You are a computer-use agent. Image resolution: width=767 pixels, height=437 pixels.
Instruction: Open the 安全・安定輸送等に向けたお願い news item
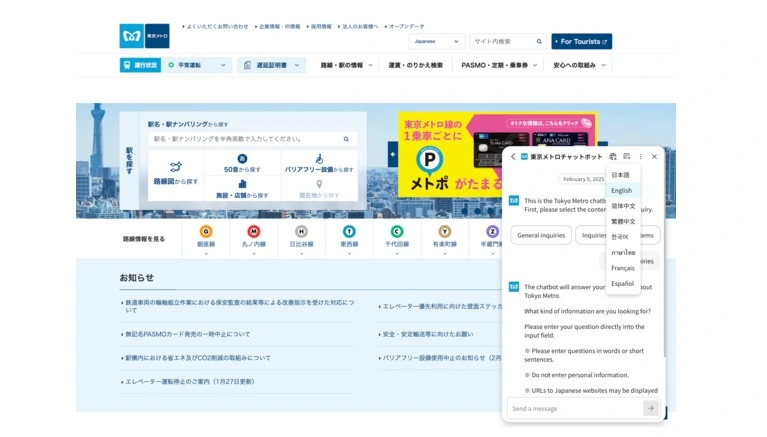426,334
